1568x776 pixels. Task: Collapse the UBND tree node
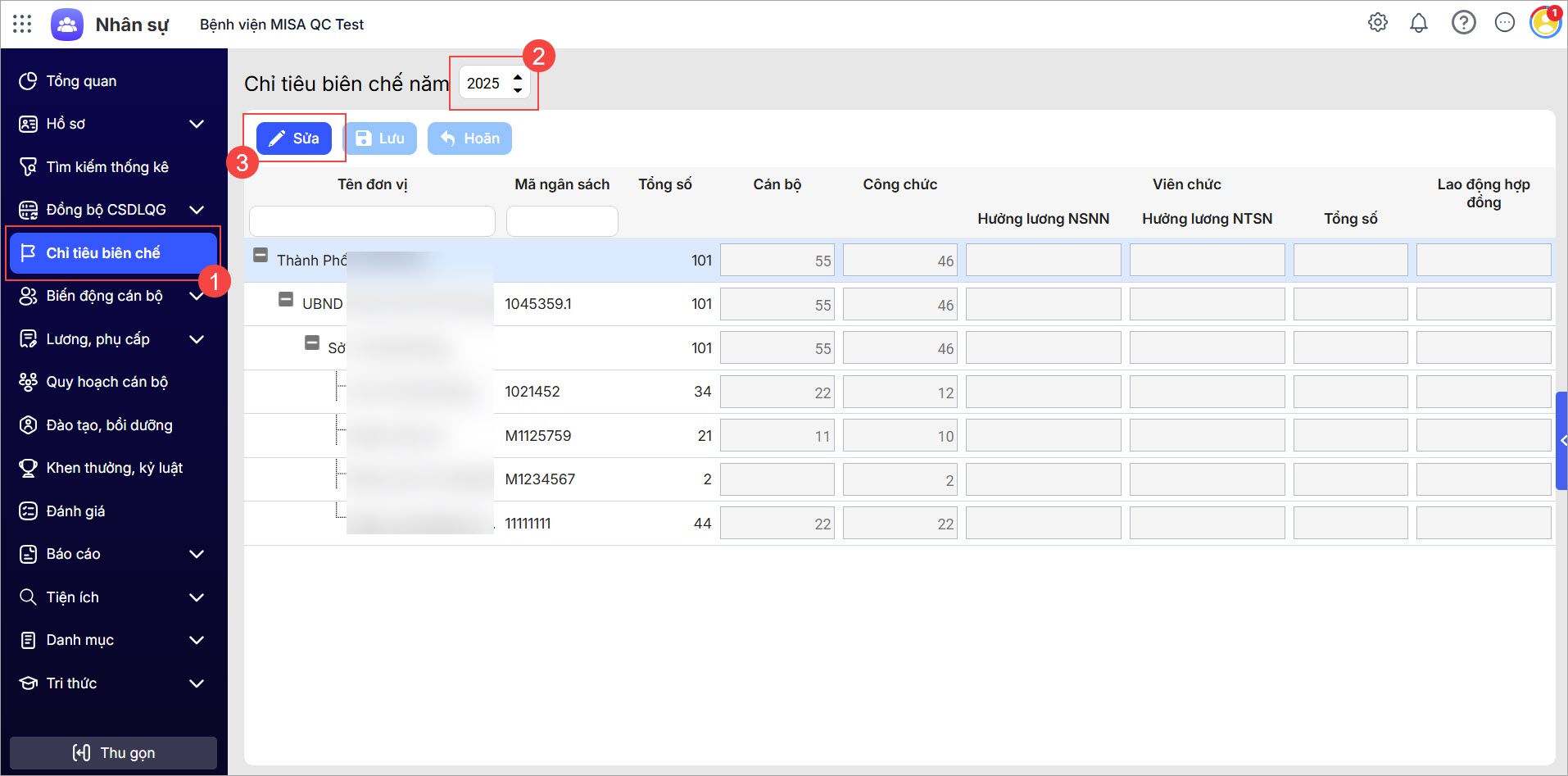286,300
